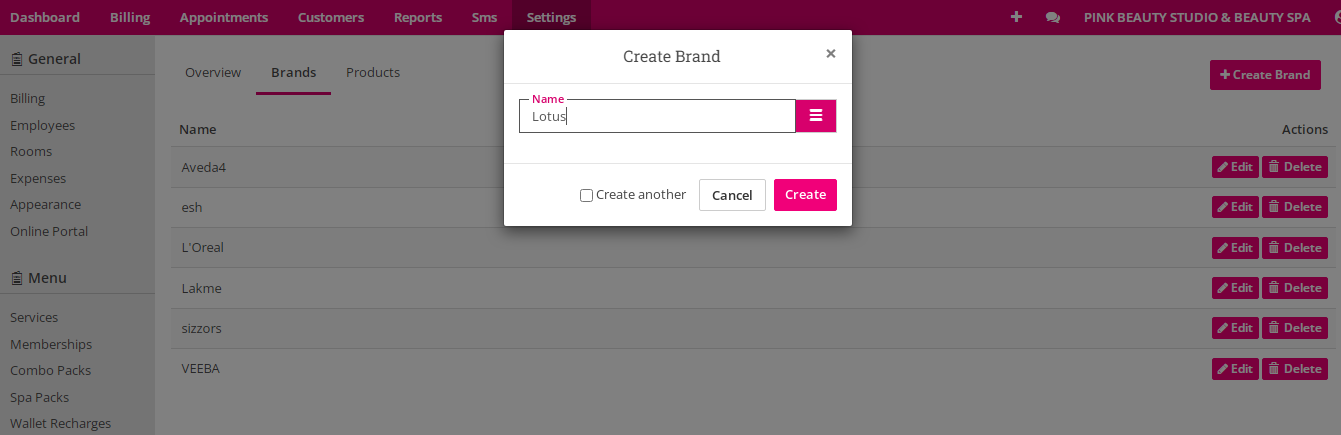Click the Name input field containing Lotus

[657, 116]
